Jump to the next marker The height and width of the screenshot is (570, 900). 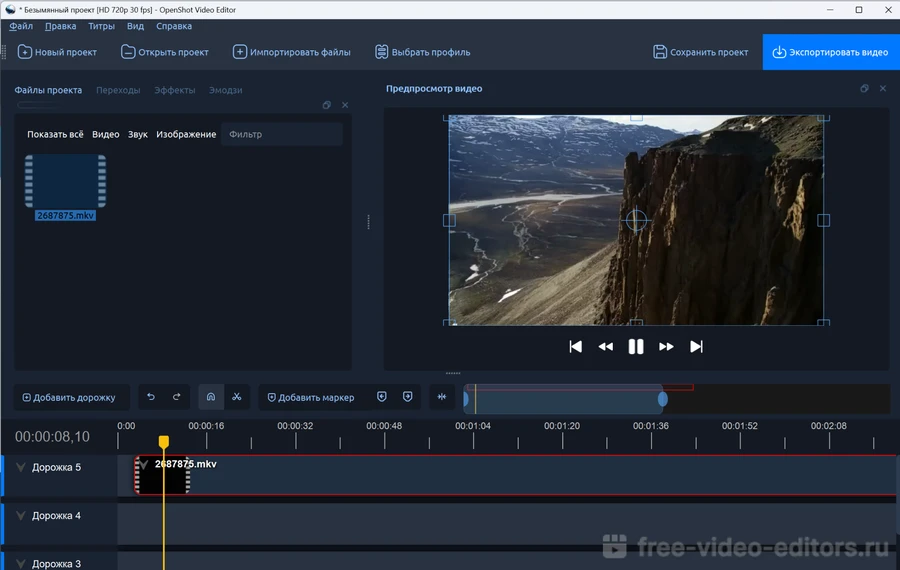coord(407,397)
